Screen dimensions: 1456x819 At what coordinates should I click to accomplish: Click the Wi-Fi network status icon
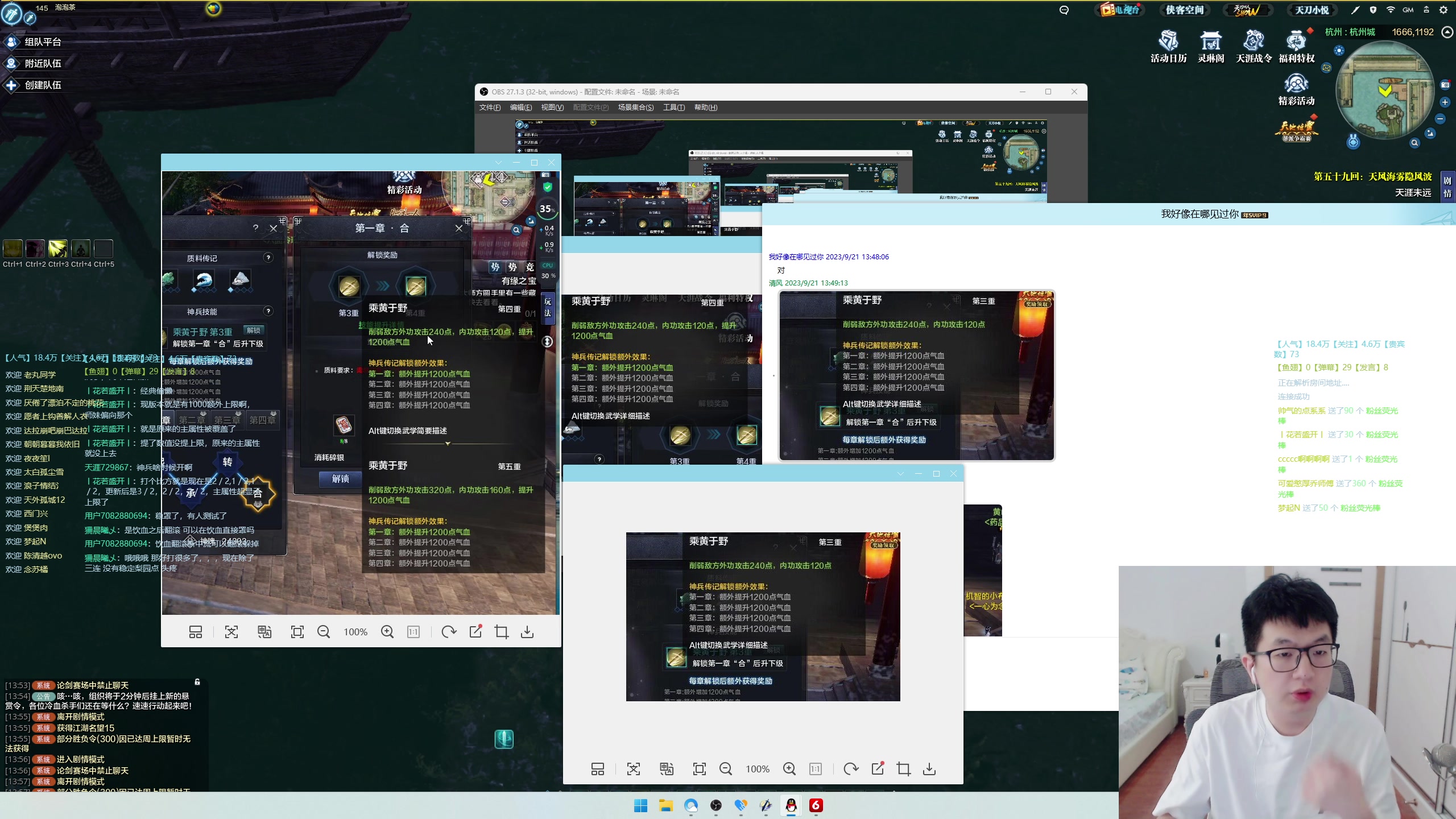(1391, 10)
